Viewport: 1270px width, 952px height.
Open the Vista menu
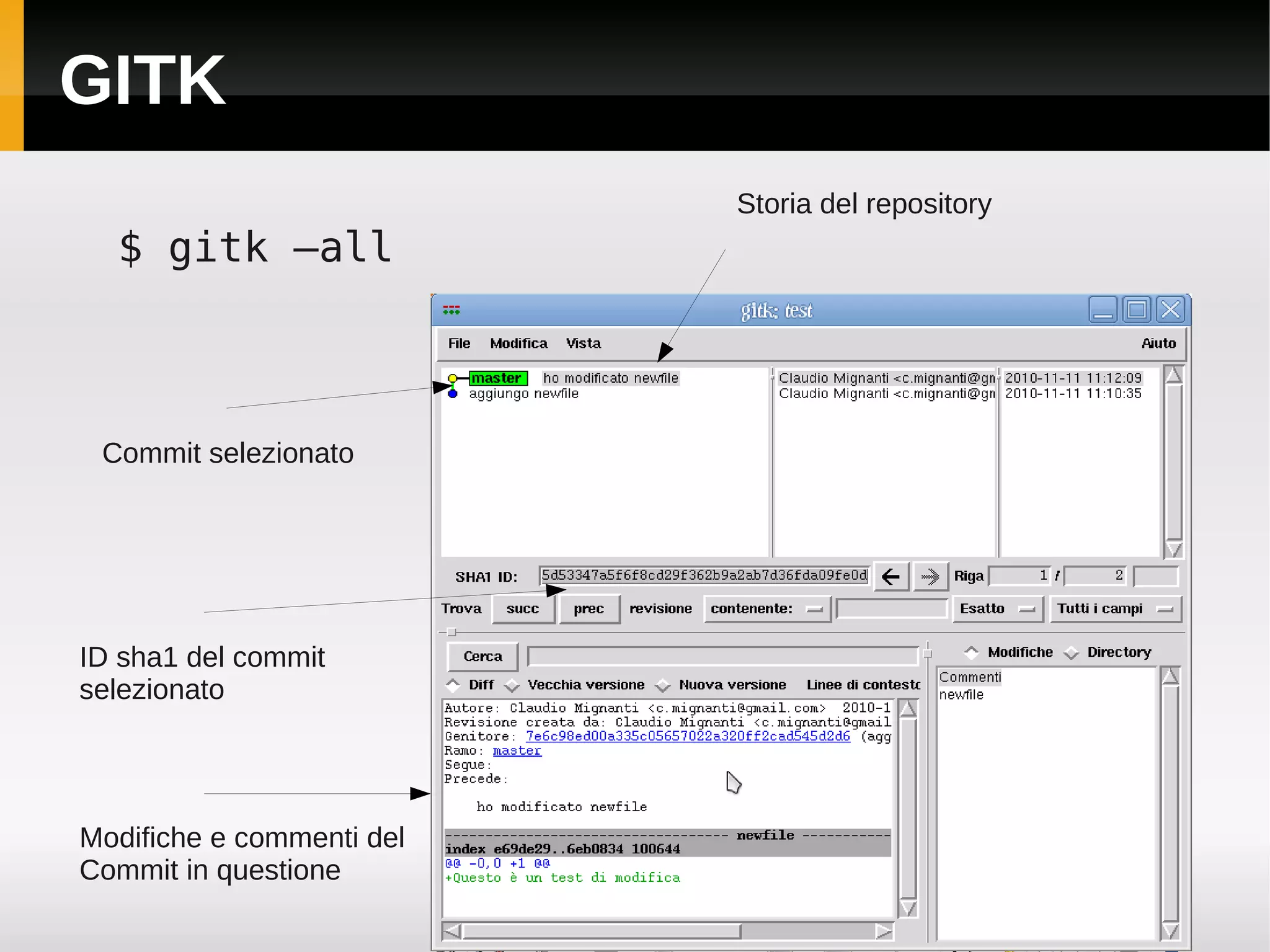click(583, 344)
